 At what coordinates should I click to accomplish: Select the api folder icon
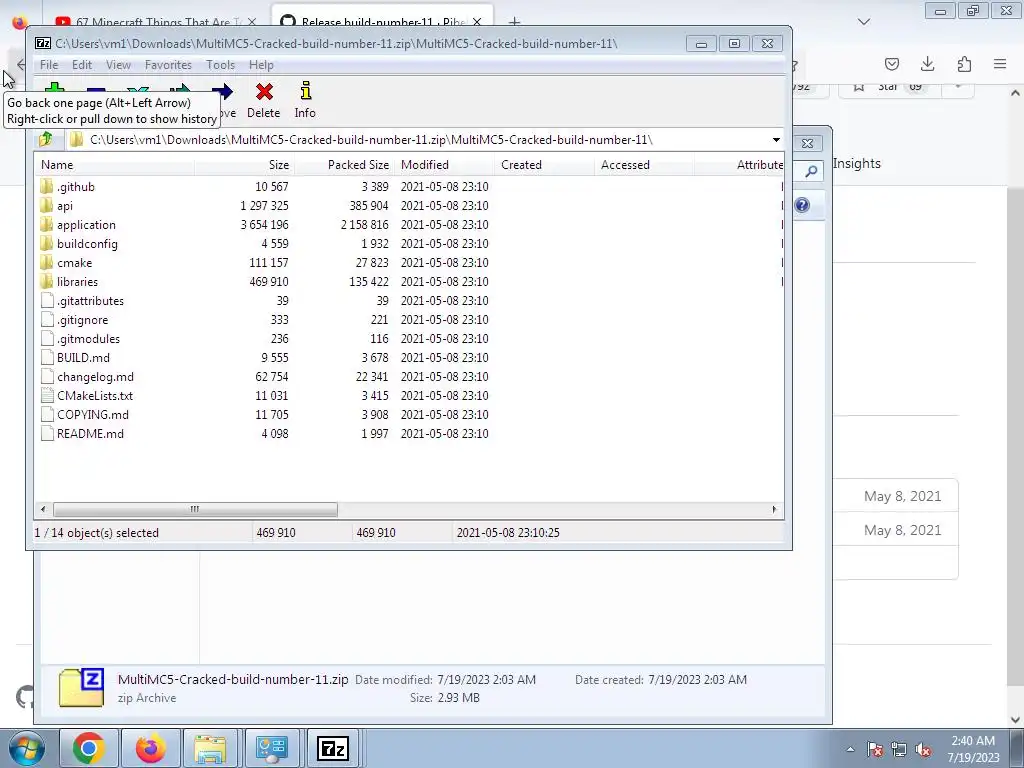(x=46, y=206)
